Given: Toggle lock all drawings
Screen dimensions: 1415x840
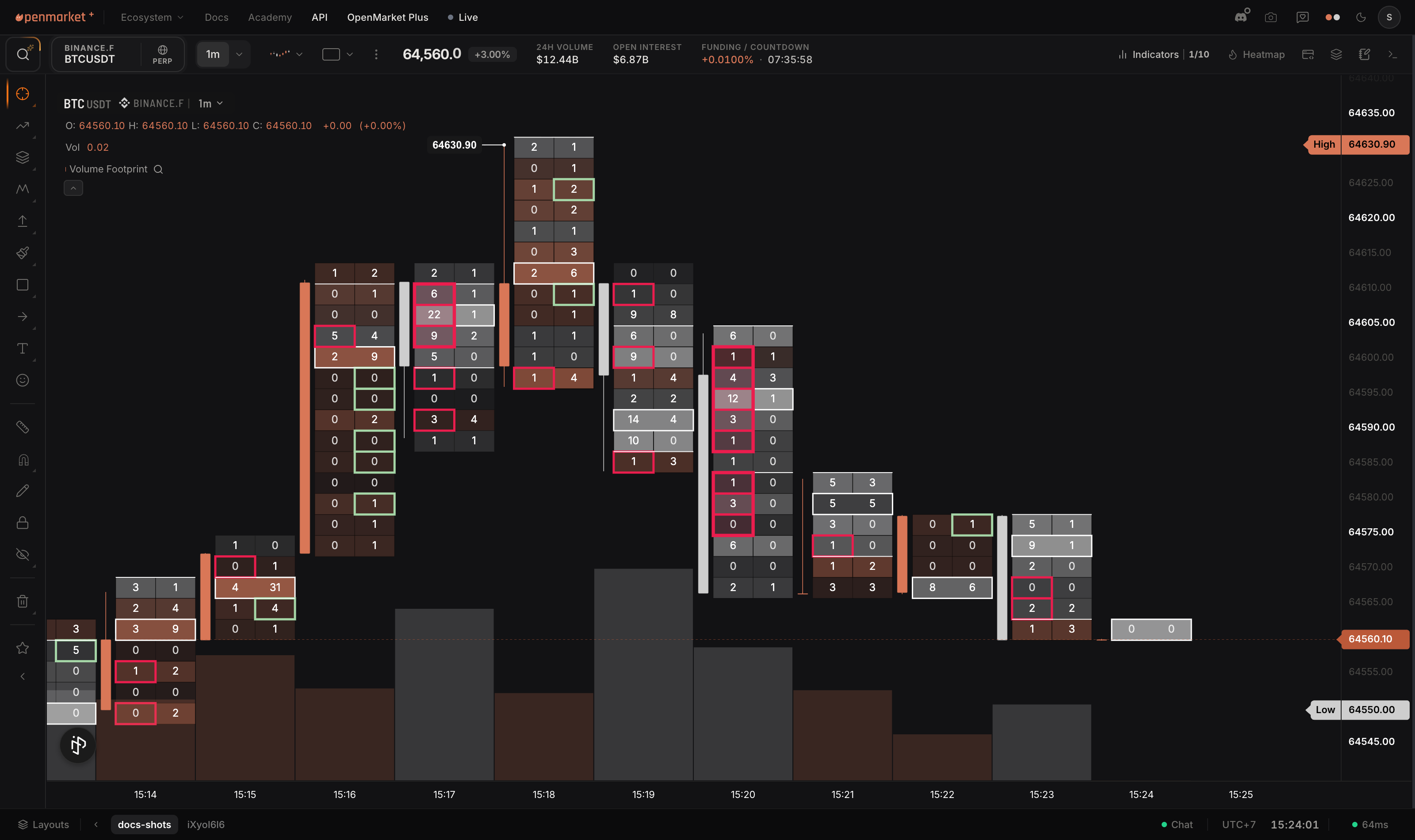Looking at the screenshot, I should pos(23,523).
